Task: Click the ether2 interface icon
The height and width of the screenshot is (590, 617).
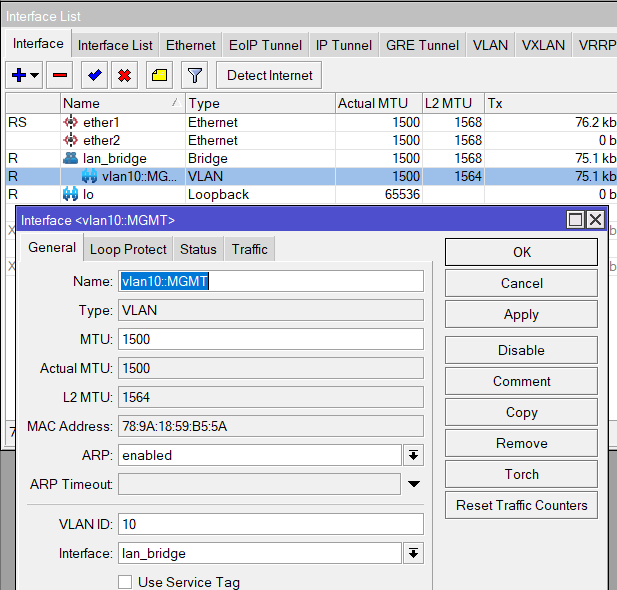Action: click(70, 141)
